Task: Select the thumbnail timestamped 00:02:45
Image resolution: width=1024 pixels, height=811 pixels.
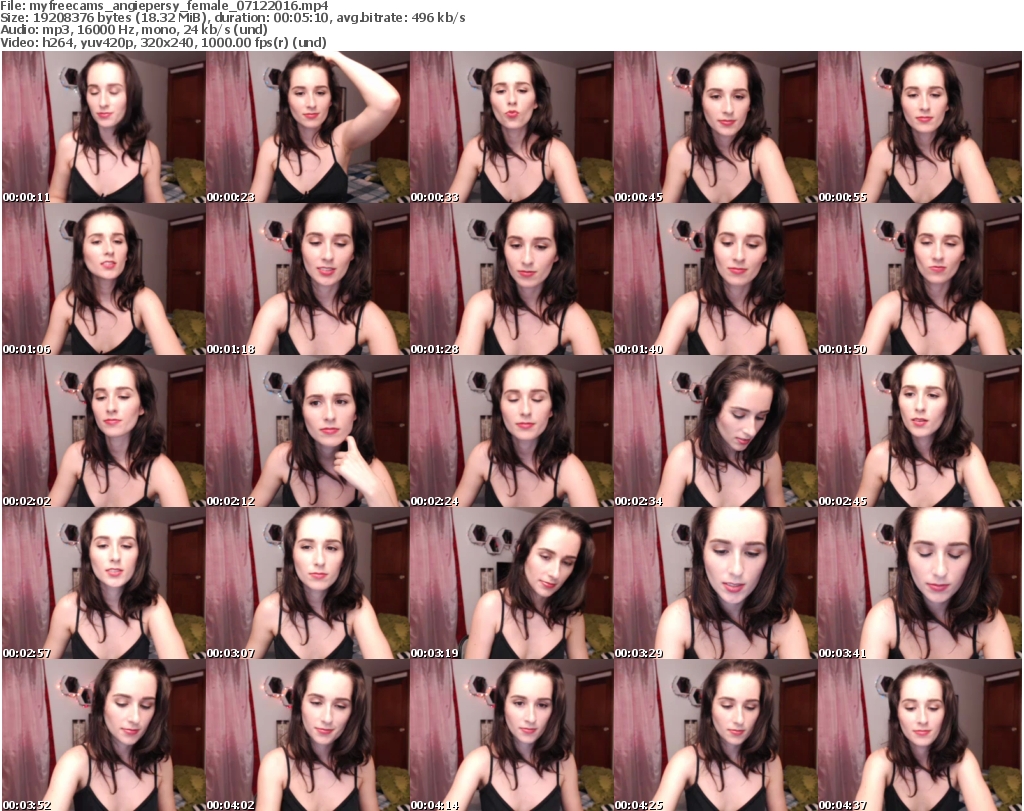Action: [919, 432]
